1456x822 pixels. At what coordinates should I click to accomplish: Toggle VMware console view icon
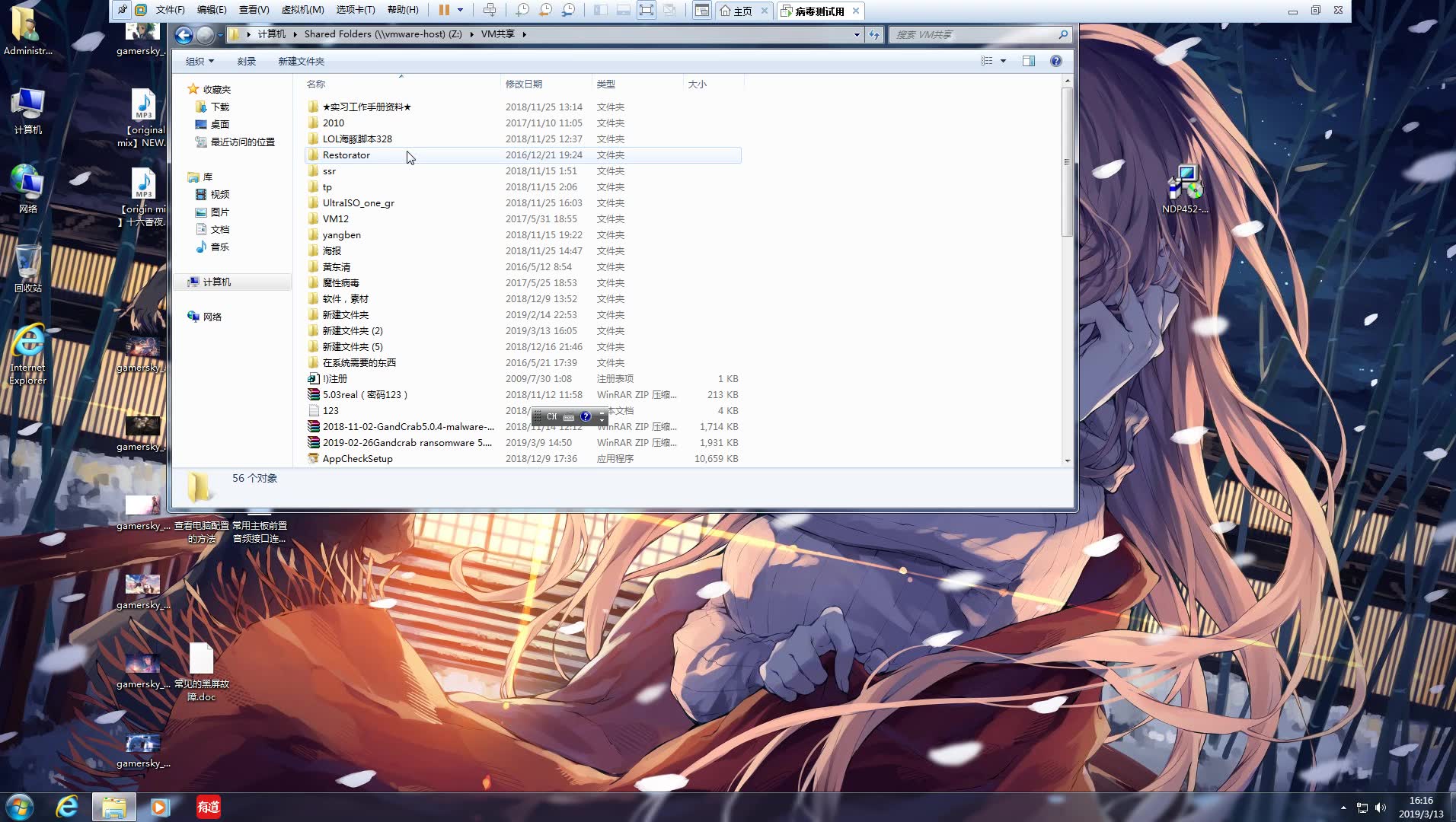tap(701, 10)
